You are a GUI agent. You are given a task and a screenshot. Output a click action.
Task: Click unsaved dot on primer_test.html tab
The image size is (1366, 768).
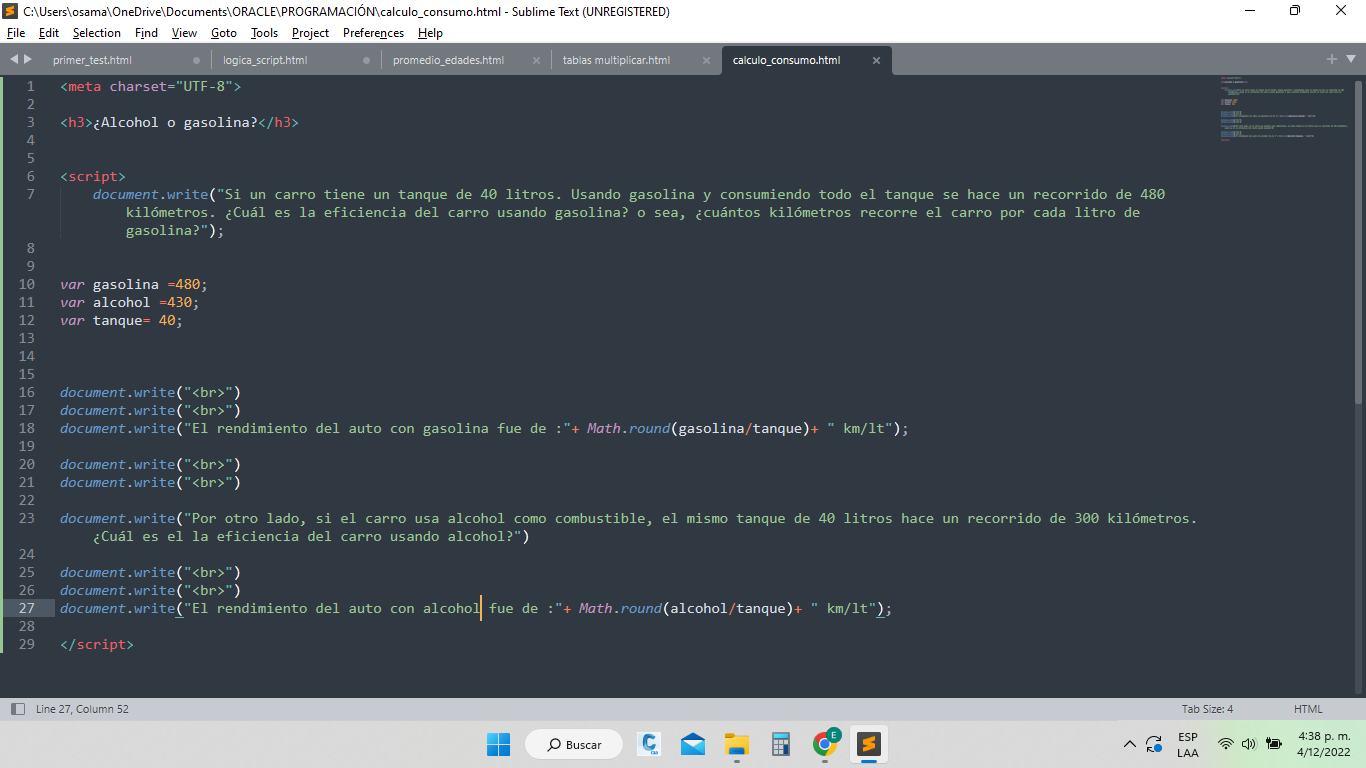[196, 60]
